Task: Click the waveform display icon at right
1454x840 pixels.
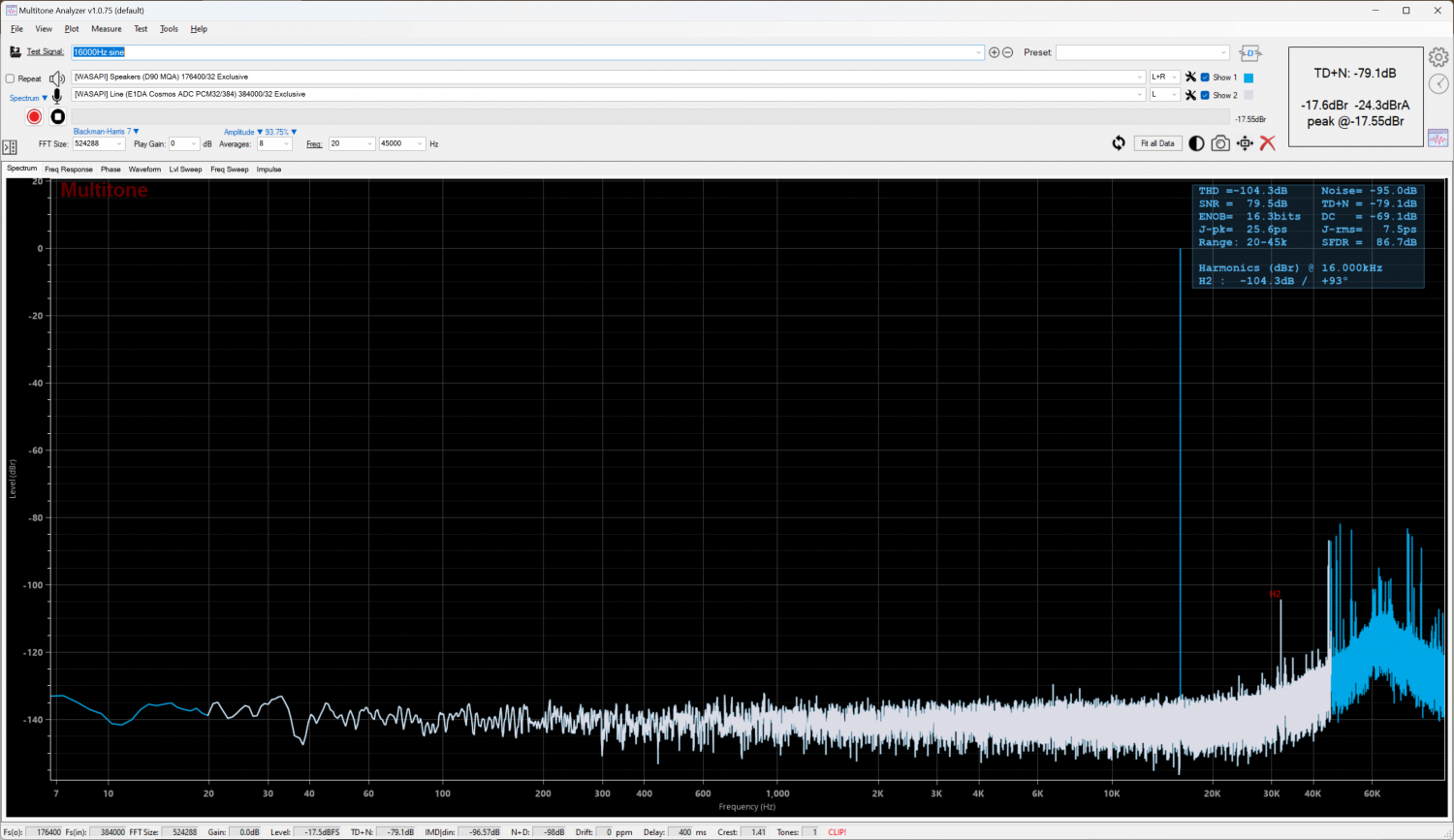Action: point(1438,139)
